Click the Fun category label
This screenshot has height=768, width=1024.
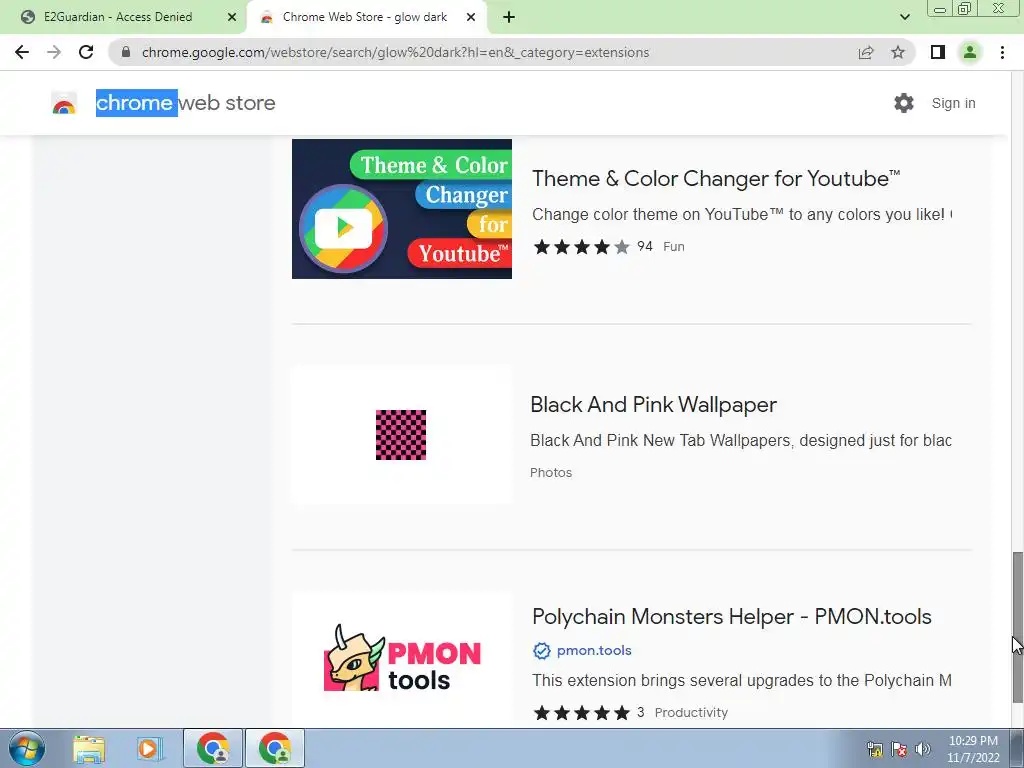[673, 247]
